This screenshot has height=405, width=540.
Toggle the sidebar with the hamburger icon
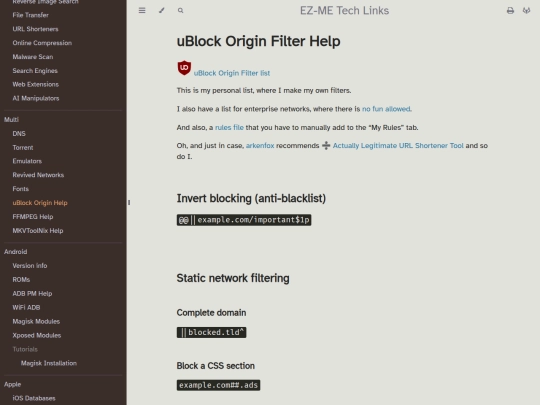142,11
